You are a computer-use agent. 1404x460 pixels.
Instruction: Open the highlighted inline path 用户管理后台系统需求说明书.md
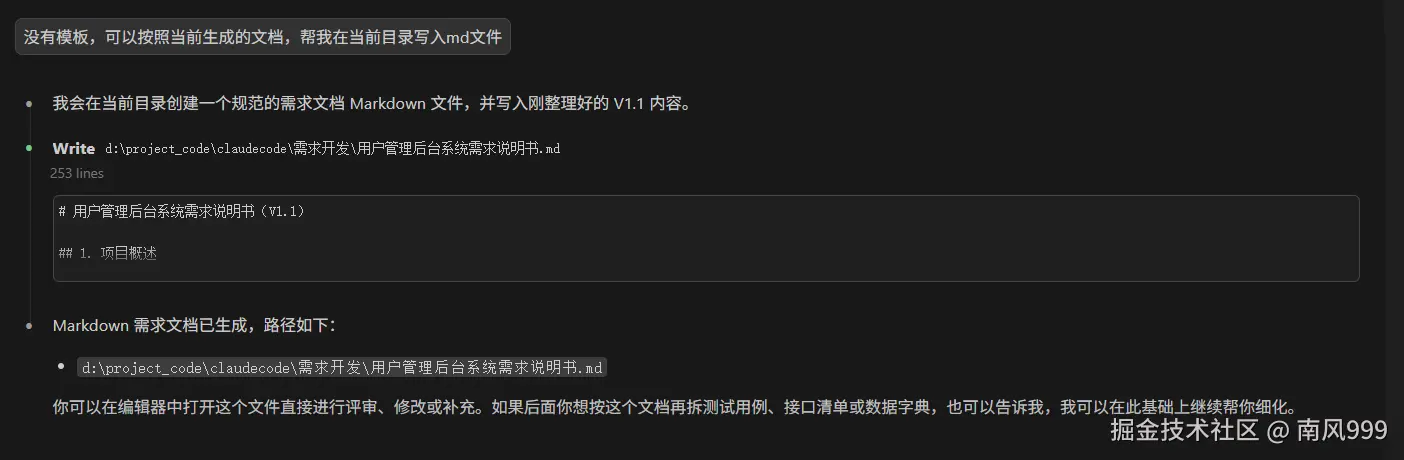(342, 367)
